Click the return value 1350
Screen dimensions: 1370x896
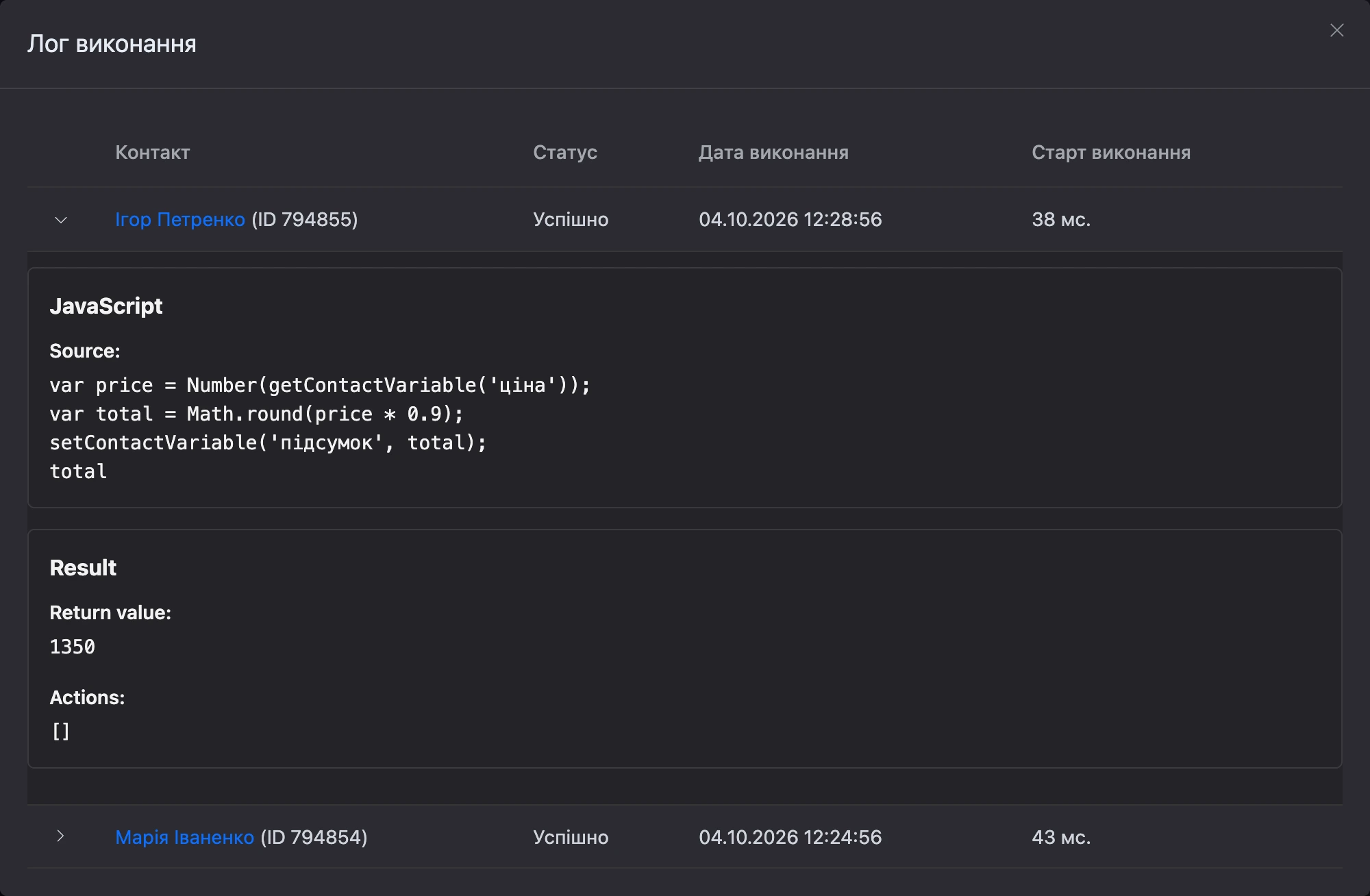click(73, 647)
